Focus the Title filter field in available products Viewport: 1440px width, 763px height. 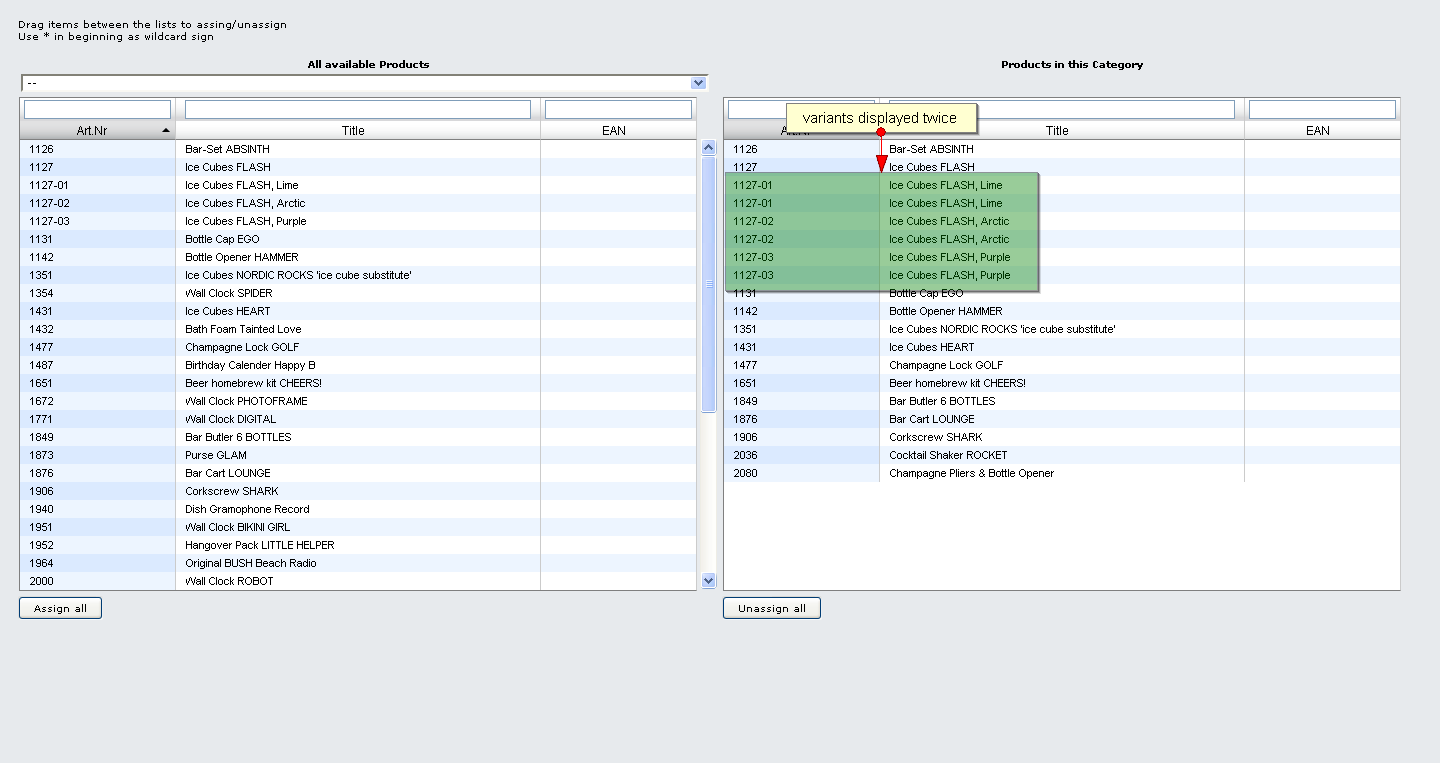(358, 109)
